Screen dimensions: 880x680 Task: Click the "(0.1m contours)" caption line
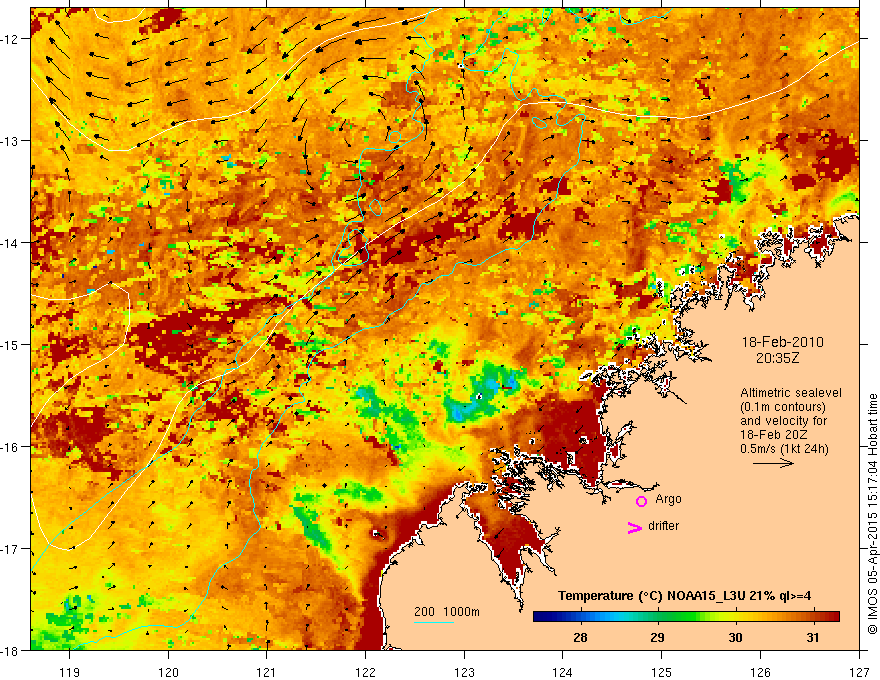(783, 407)
